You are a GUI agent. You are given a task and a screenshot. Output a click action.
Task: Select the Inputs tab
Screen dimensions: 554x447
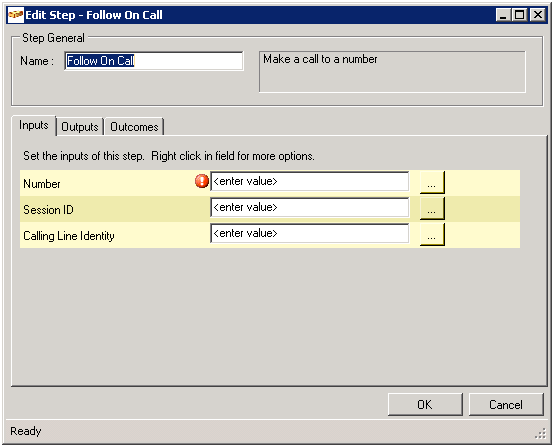[34, 125]
